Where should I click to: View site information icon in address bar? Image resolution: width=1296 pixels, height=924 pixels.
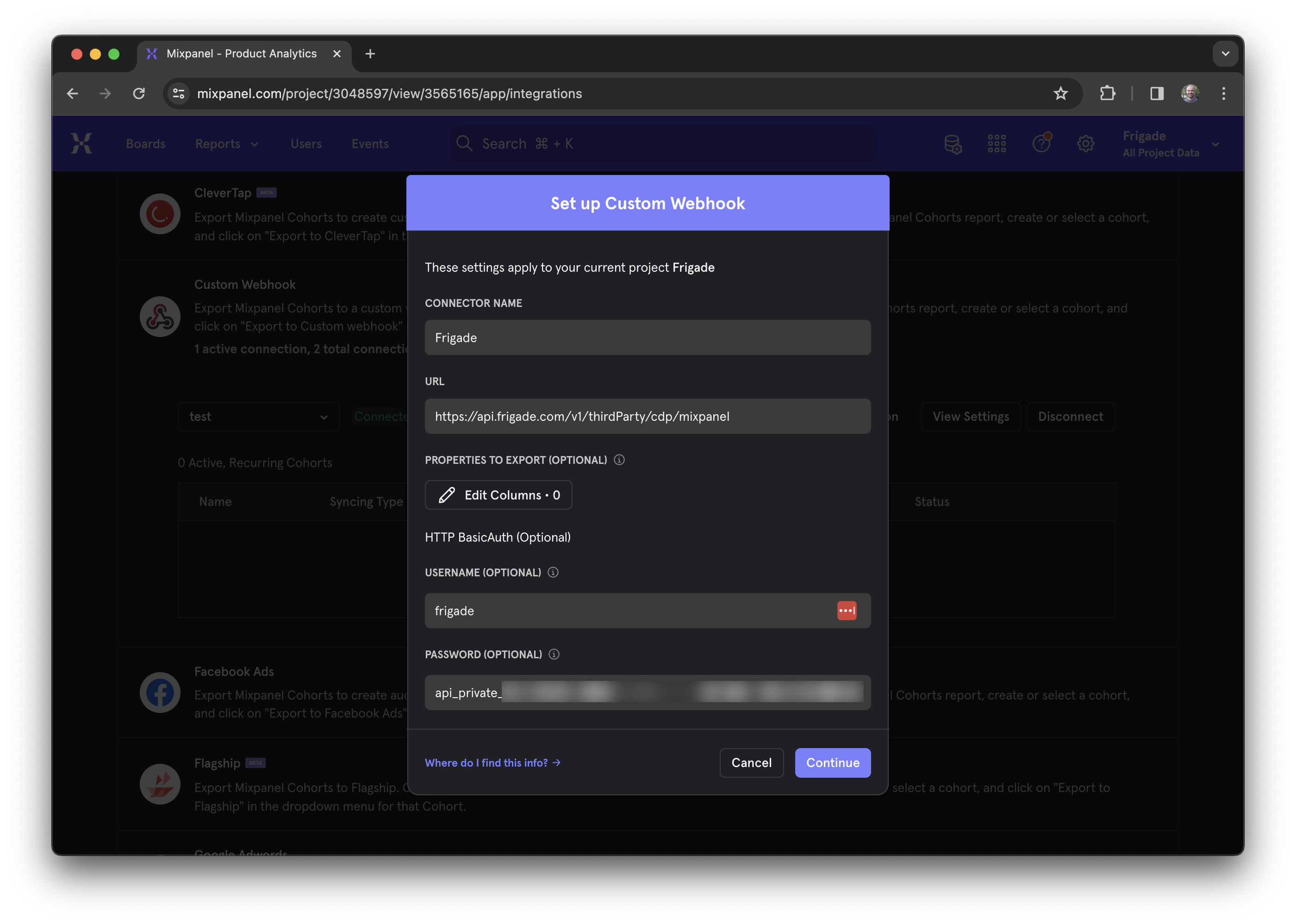[x=179, y=94]
